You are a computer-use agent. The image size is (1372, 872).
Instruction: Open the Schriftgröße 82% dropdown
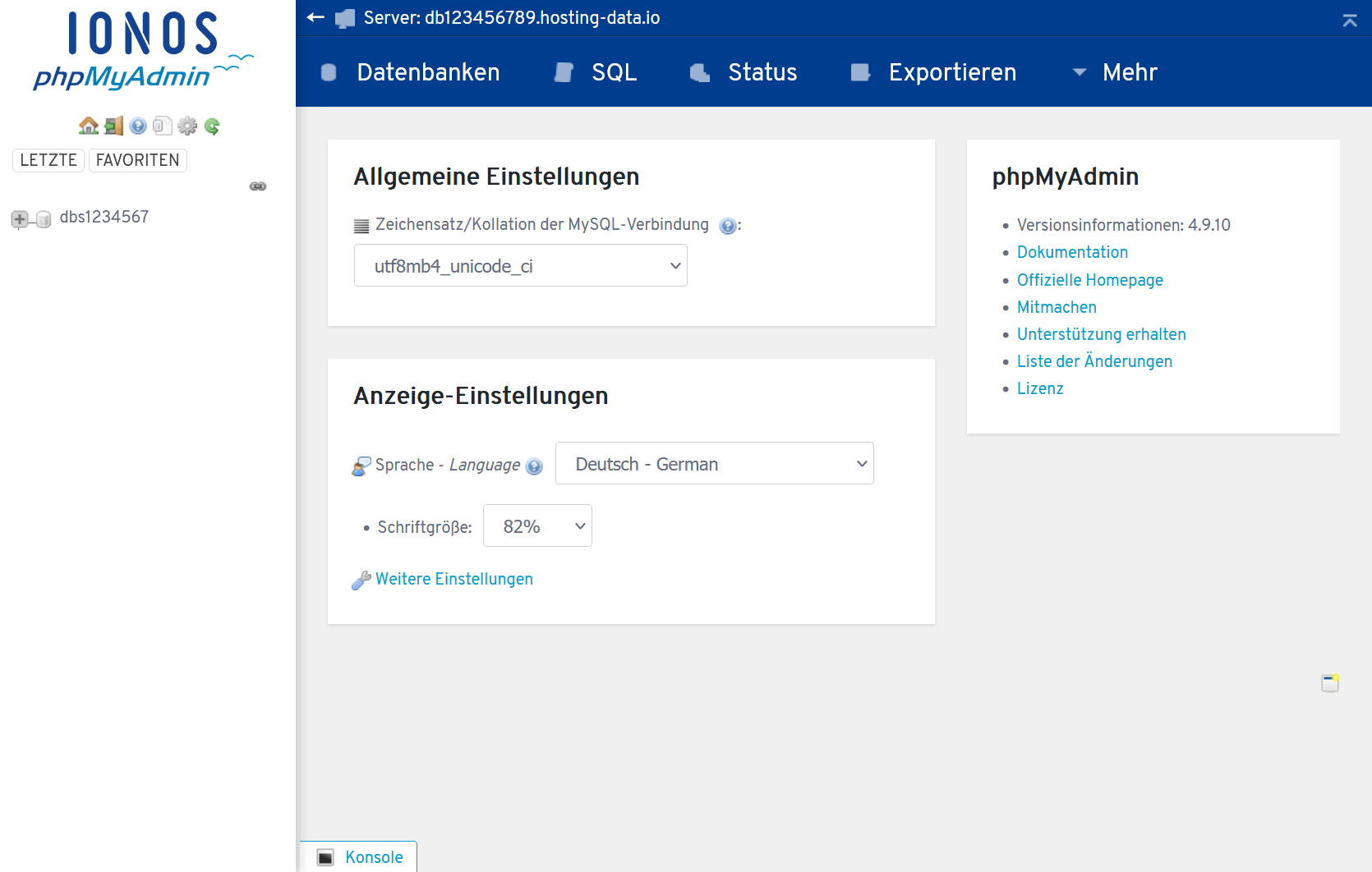(537, 526)
